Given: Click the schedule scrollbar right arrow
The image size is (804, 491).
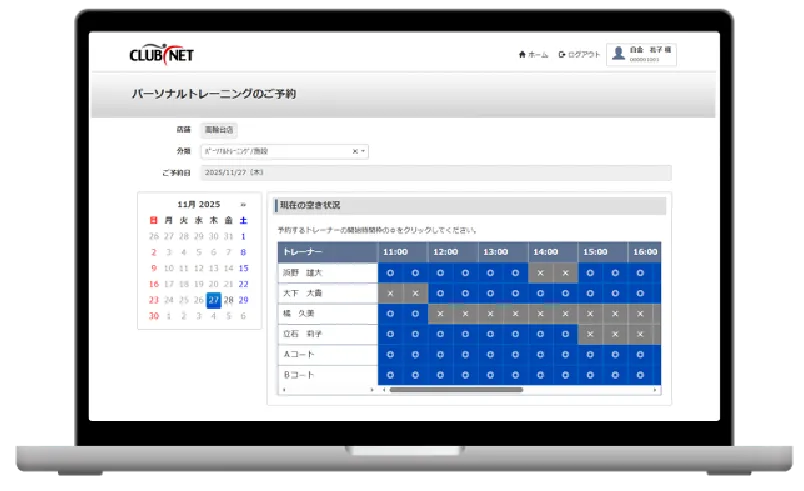Looking at the screenshot, I should tap(655, 390).
